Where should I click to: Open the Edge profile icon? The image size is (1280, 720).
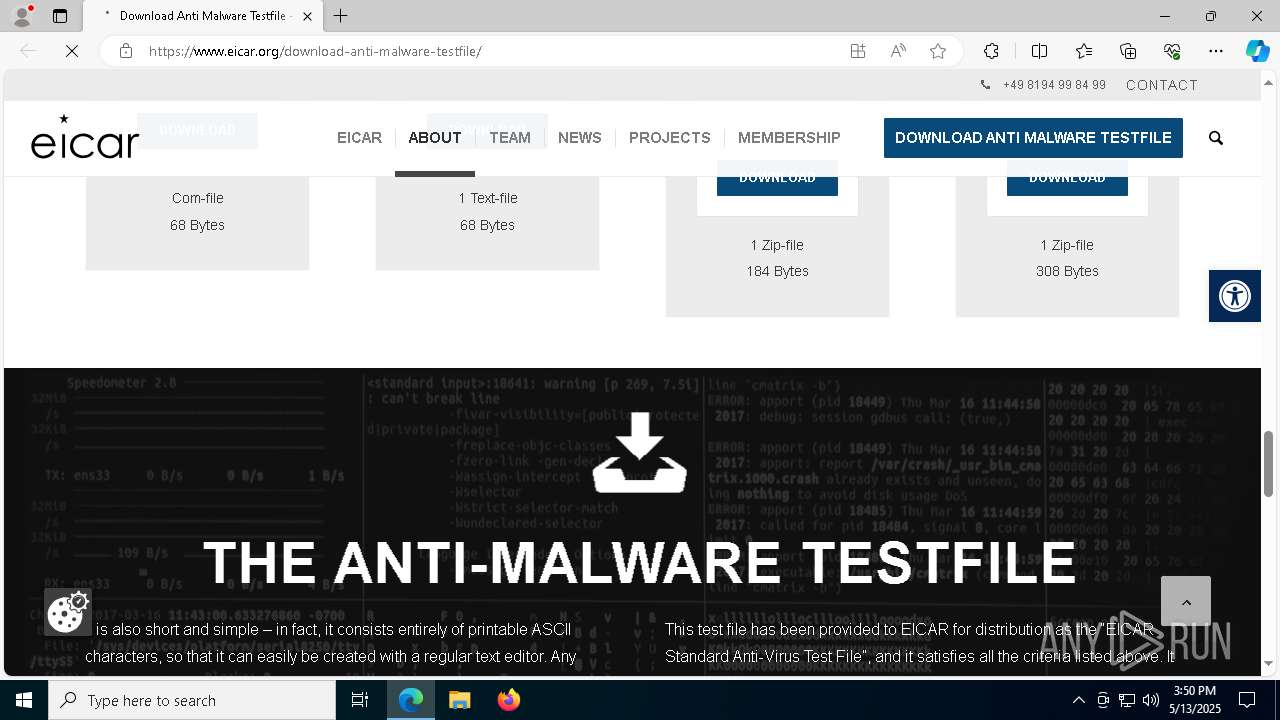click(22, 16)
